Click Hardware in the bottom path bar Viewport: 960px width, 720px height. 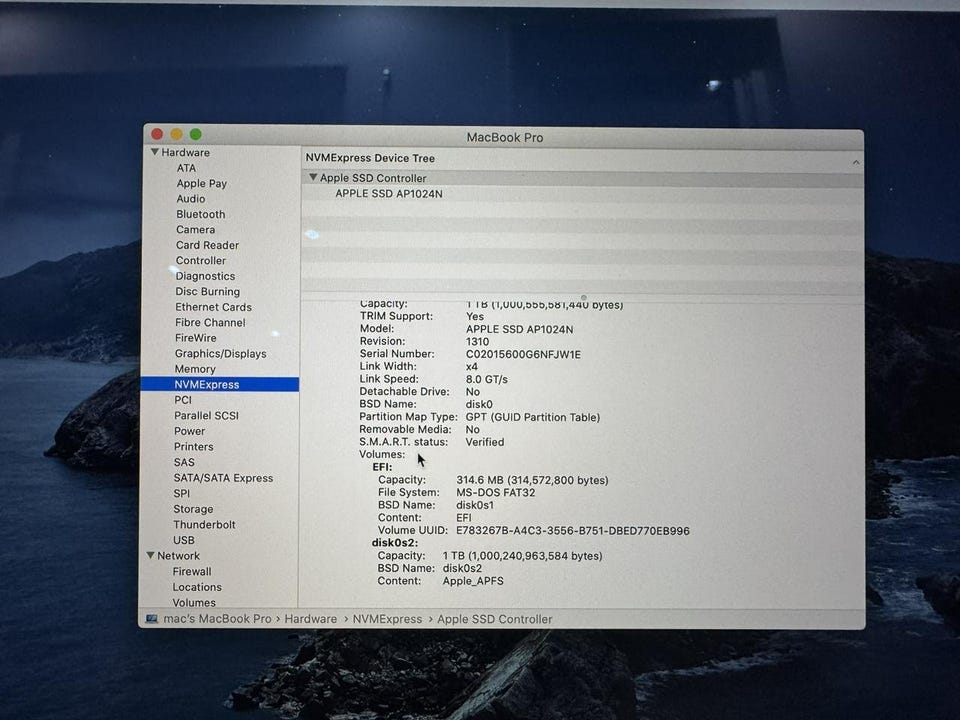(x=310, y=619)
